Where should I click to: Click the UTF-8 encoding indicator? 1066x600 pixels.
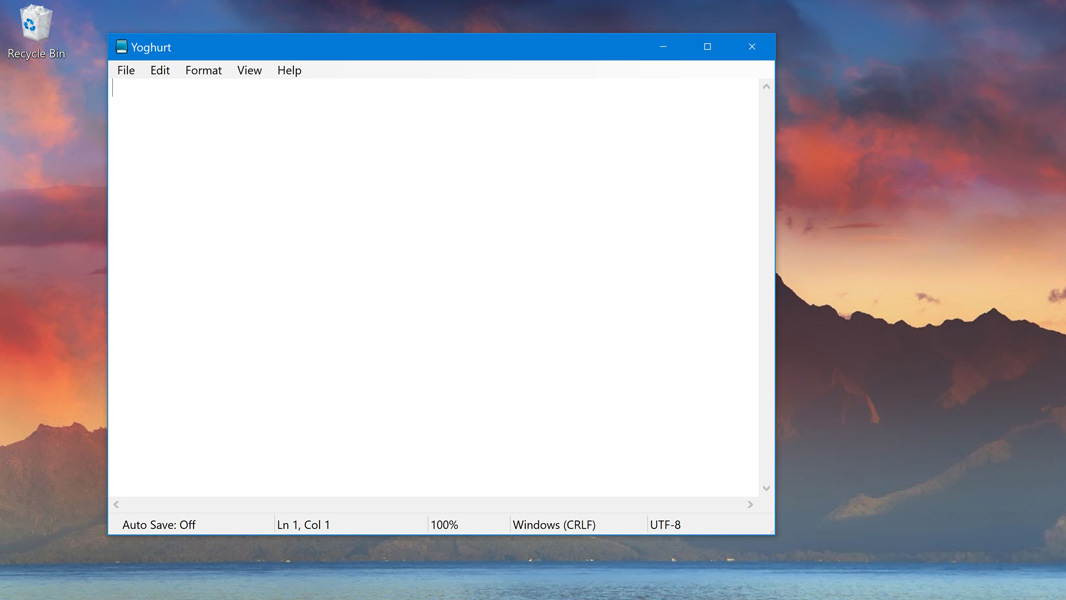pos(665,525)
